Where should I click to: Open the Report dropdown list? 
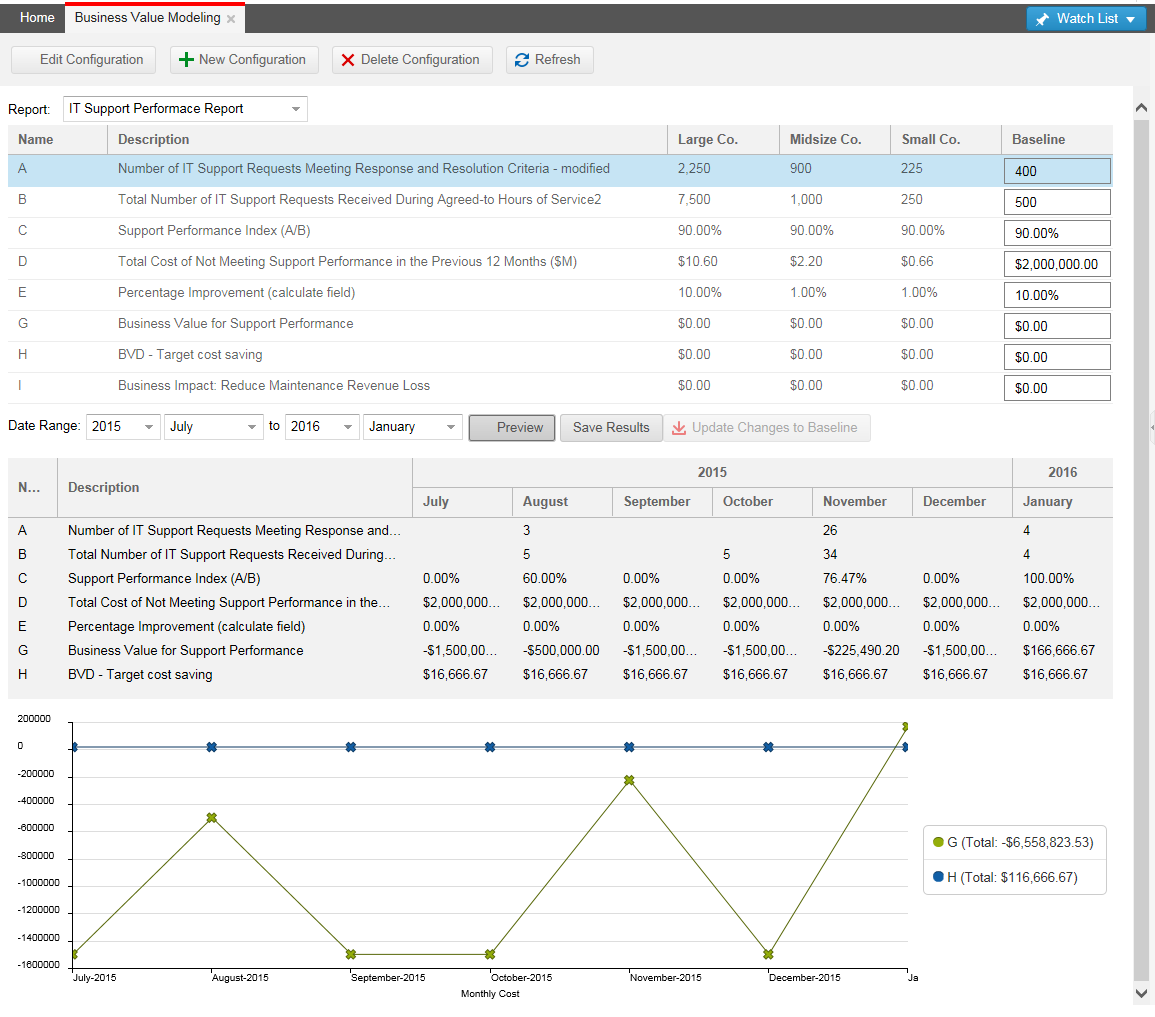coord(295,109)
